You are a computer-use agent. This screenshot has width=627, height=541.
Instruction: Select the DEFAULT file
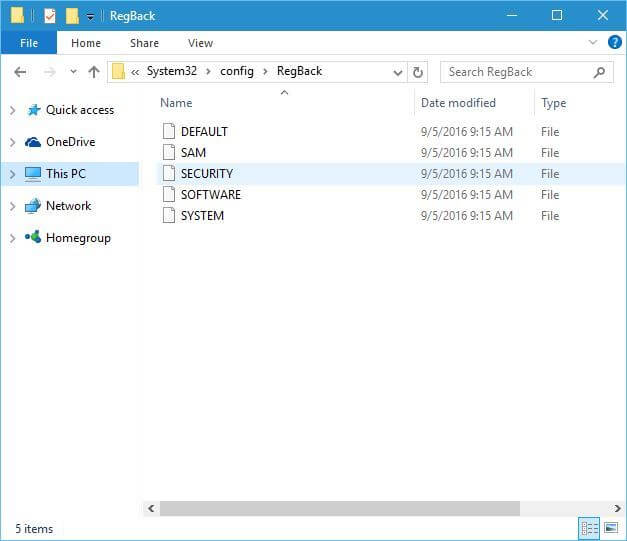(204, 132)
